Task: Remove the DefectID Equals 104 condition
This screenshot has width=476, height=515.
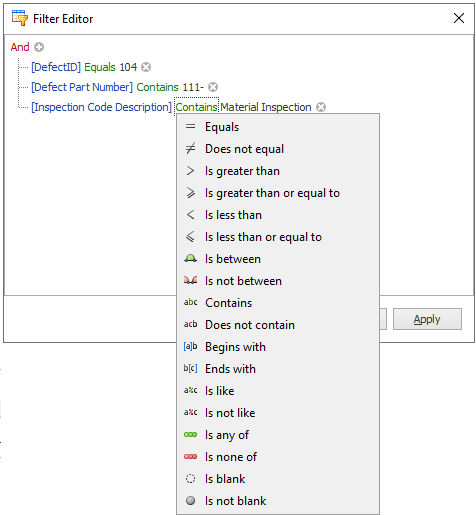Action: tap(146, 67)
